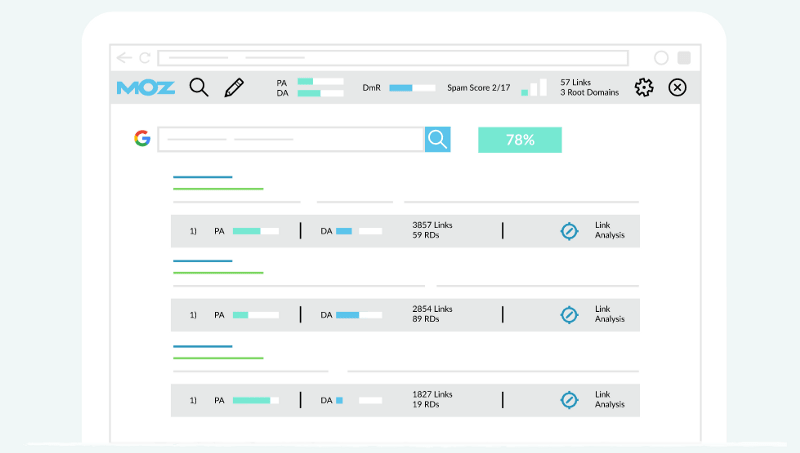Viewport: 800px width, 453px height.
Task: Click the browser address bar
Action: coord(393,58)
